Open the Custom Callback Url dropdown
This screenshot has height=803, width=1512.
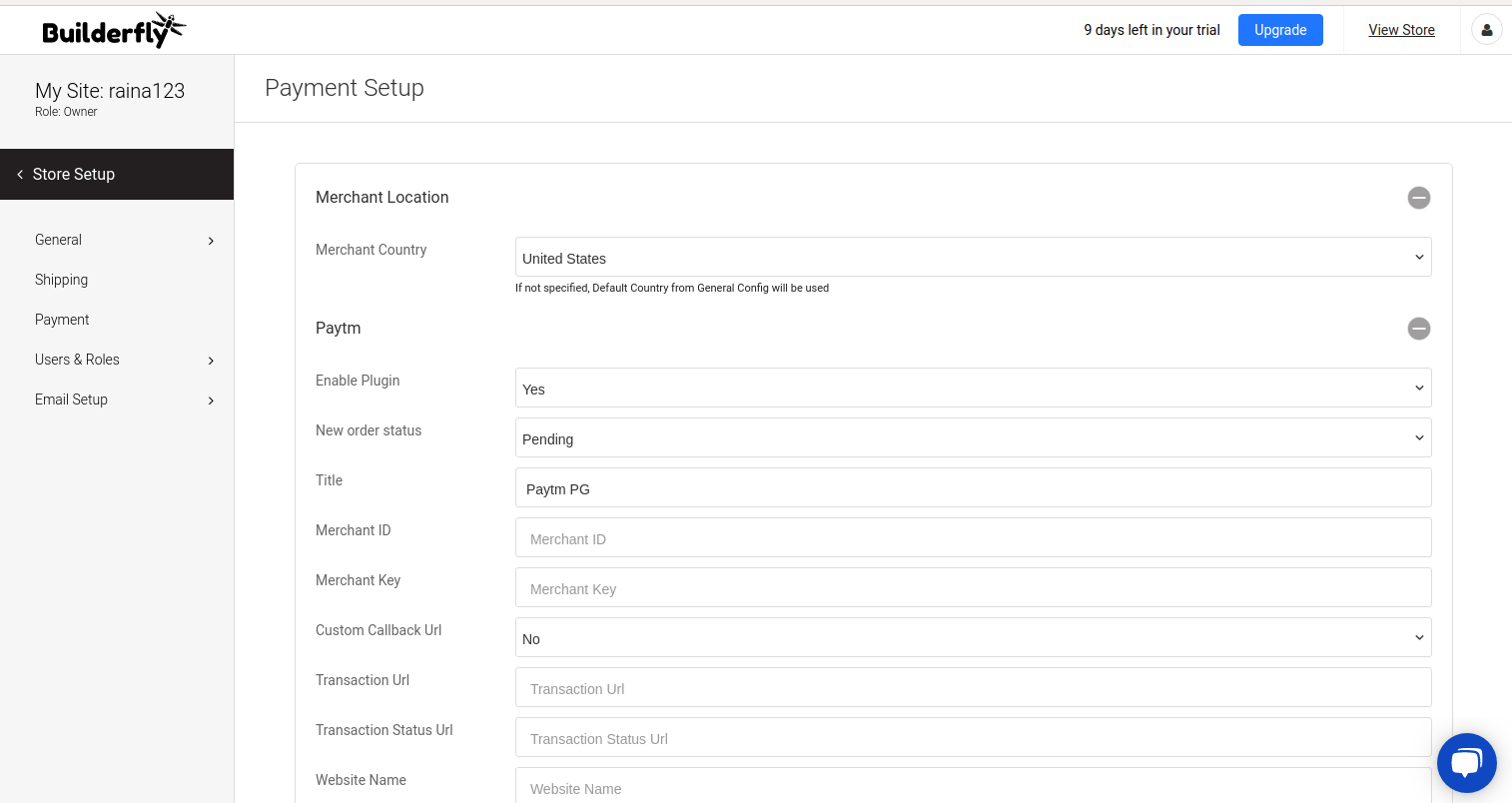pos(973,638)
